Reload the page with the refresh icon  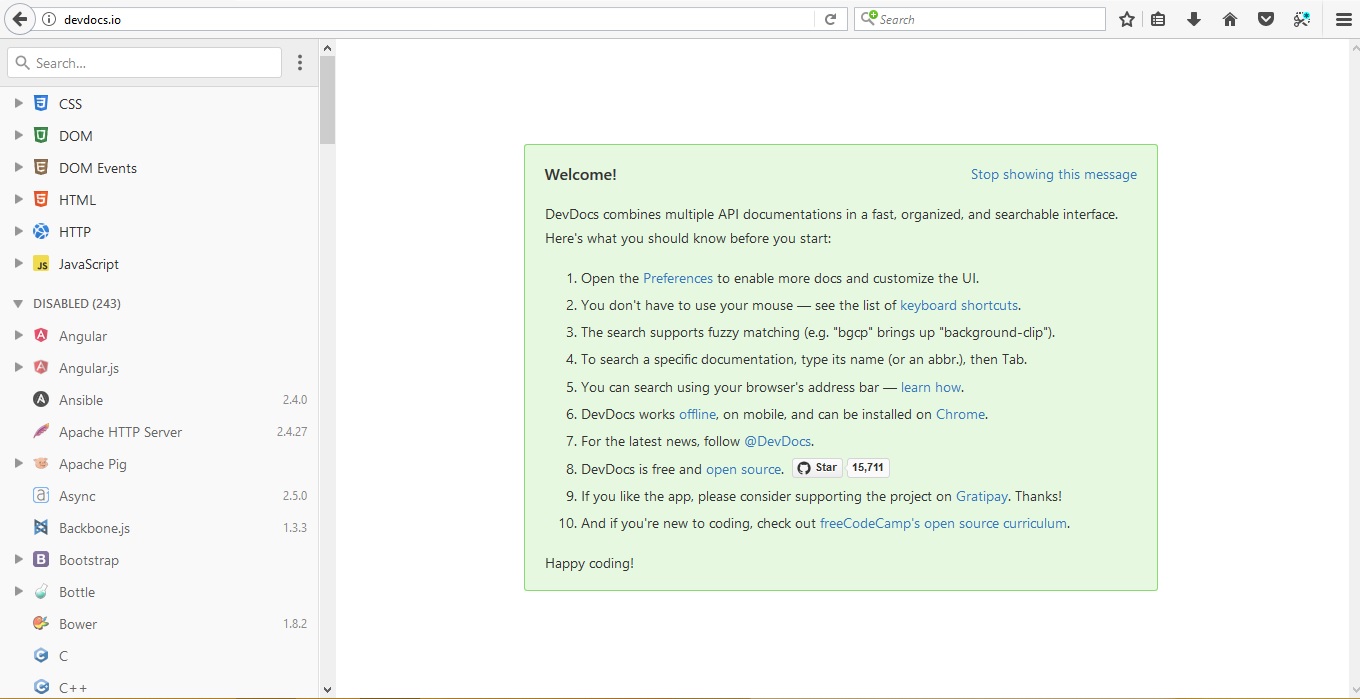(x=830, y=19)
